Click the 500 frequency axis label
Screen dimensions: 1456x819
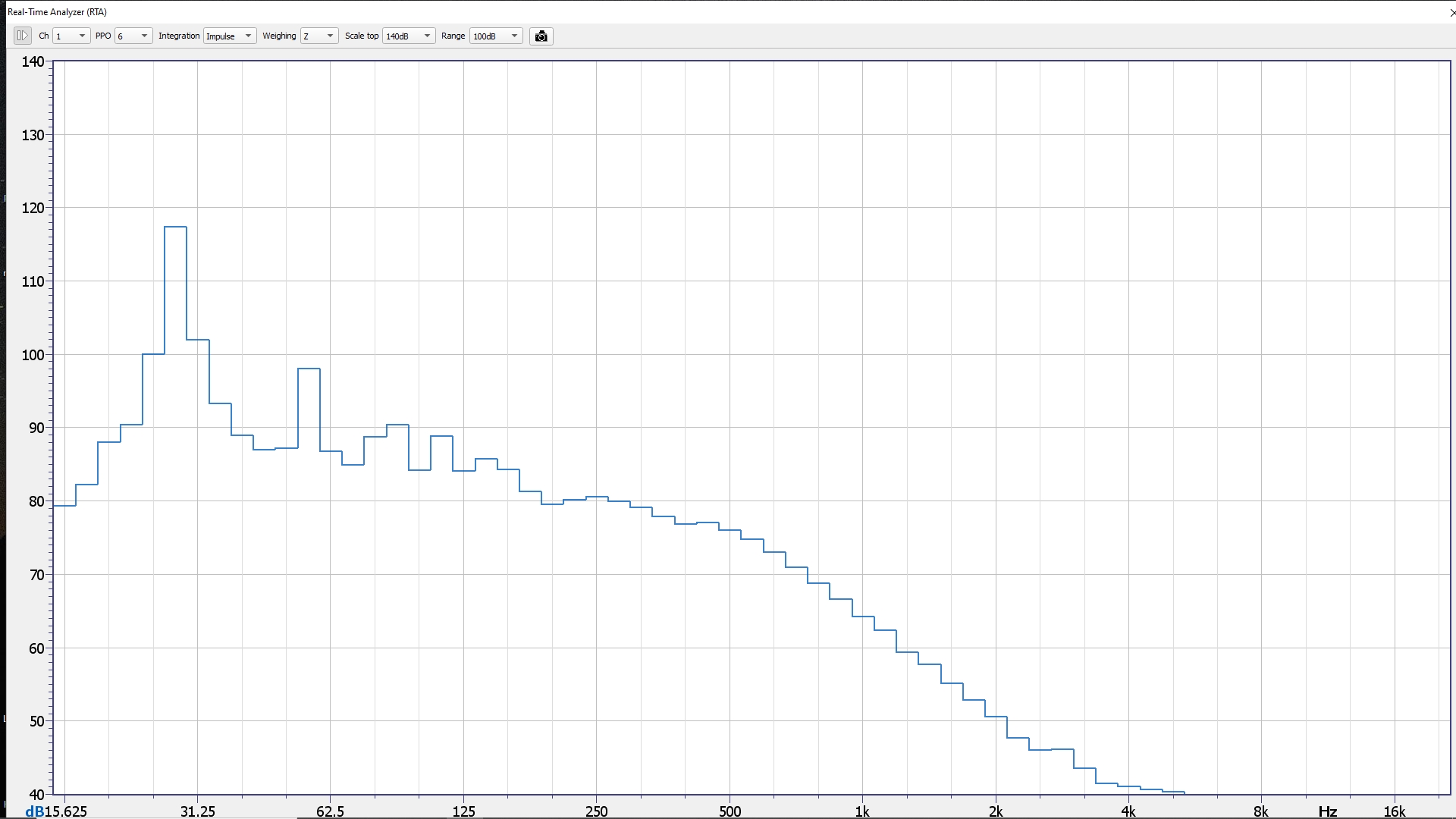[730, 811]
